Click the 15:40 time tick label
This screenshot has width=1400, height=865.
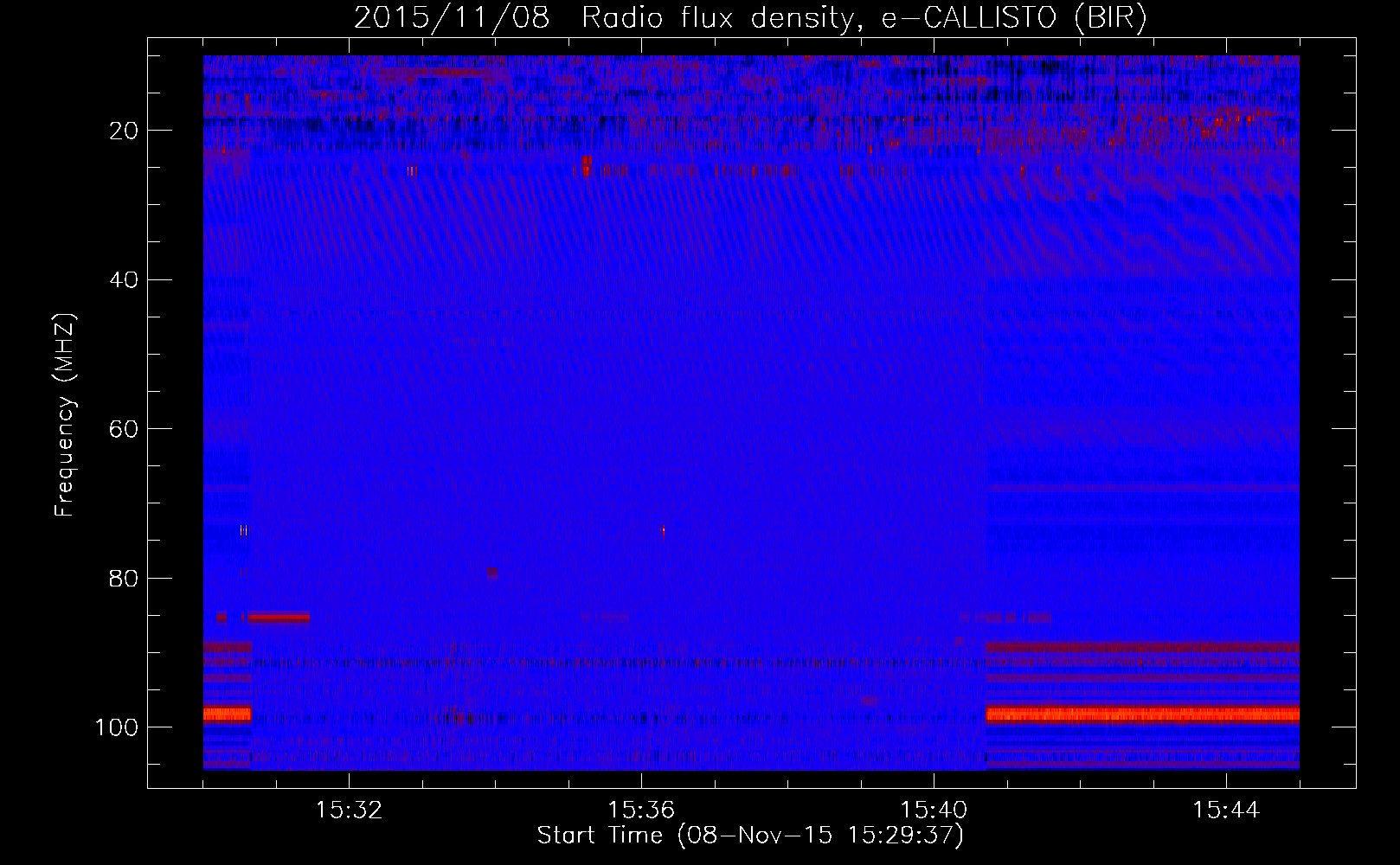(934, 811)
